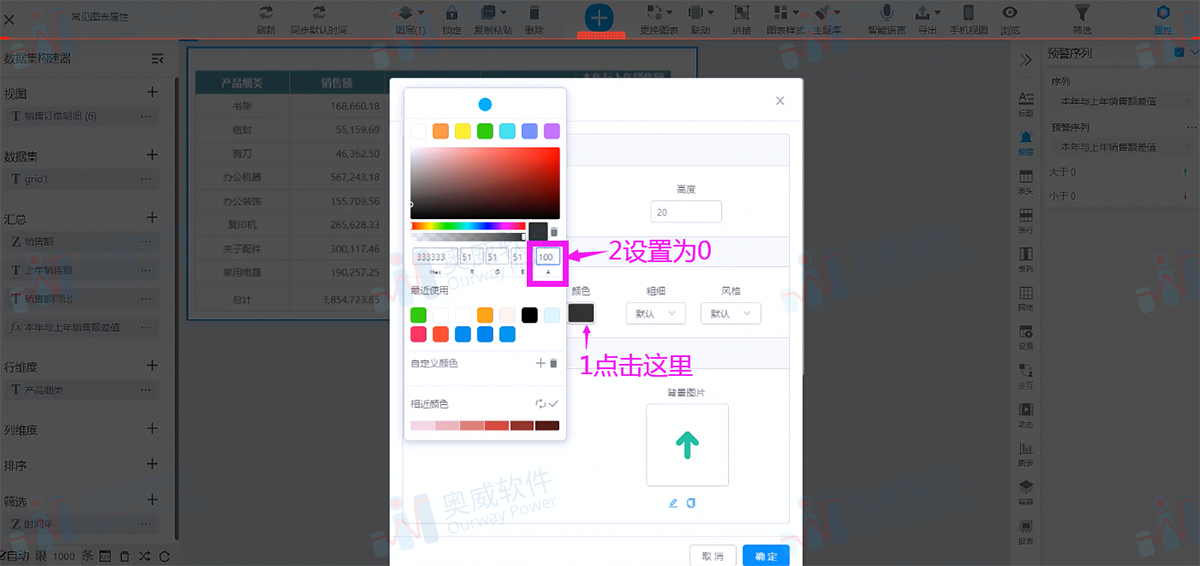Click the 确定 confirm button
Image resolution: width=1200 pixels, height=566 pixels.
[x=766, y=556]
